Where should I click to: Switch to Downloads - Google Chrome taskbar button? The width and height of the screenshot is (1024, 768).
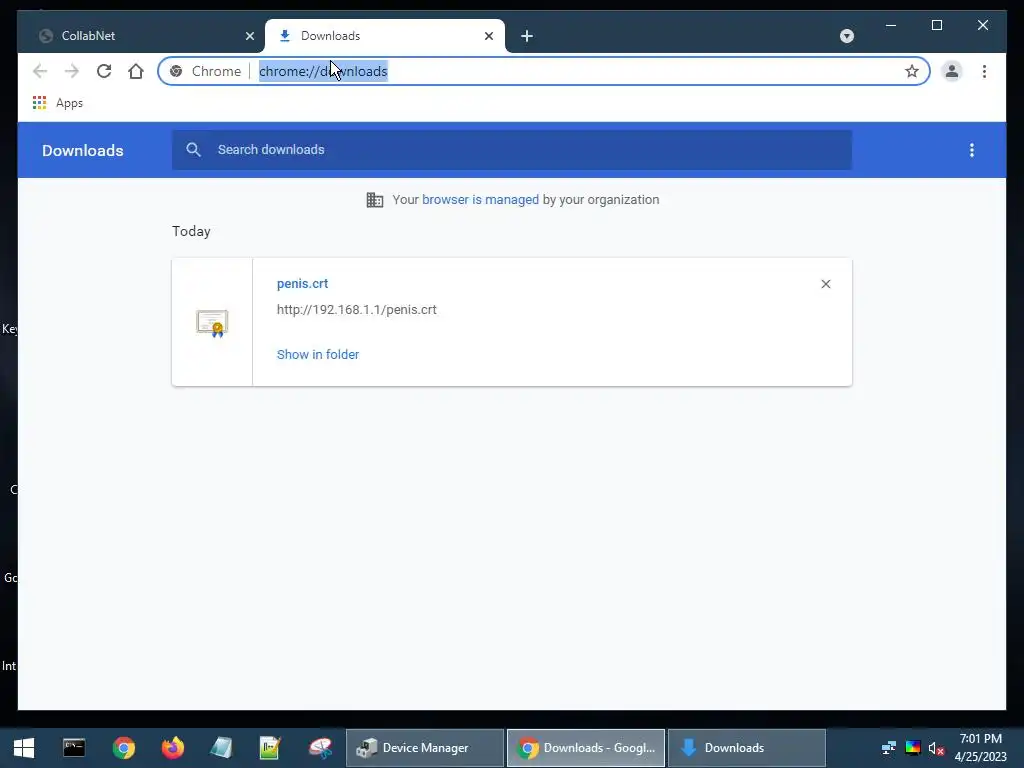tap(586, 748)
